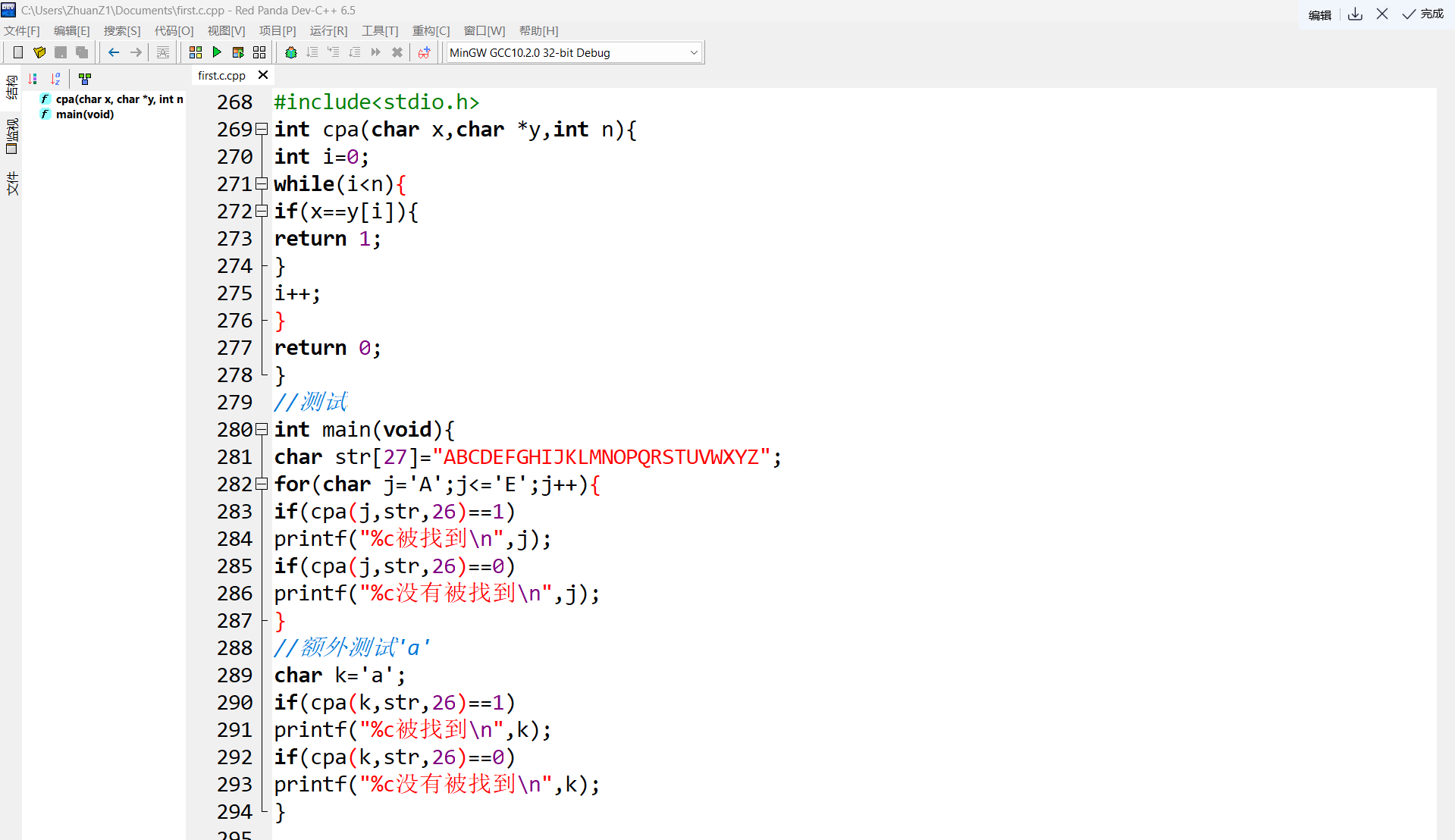Sort structure list alphabetically
This screenshot has height=840, width=1455.
[55, 78]
